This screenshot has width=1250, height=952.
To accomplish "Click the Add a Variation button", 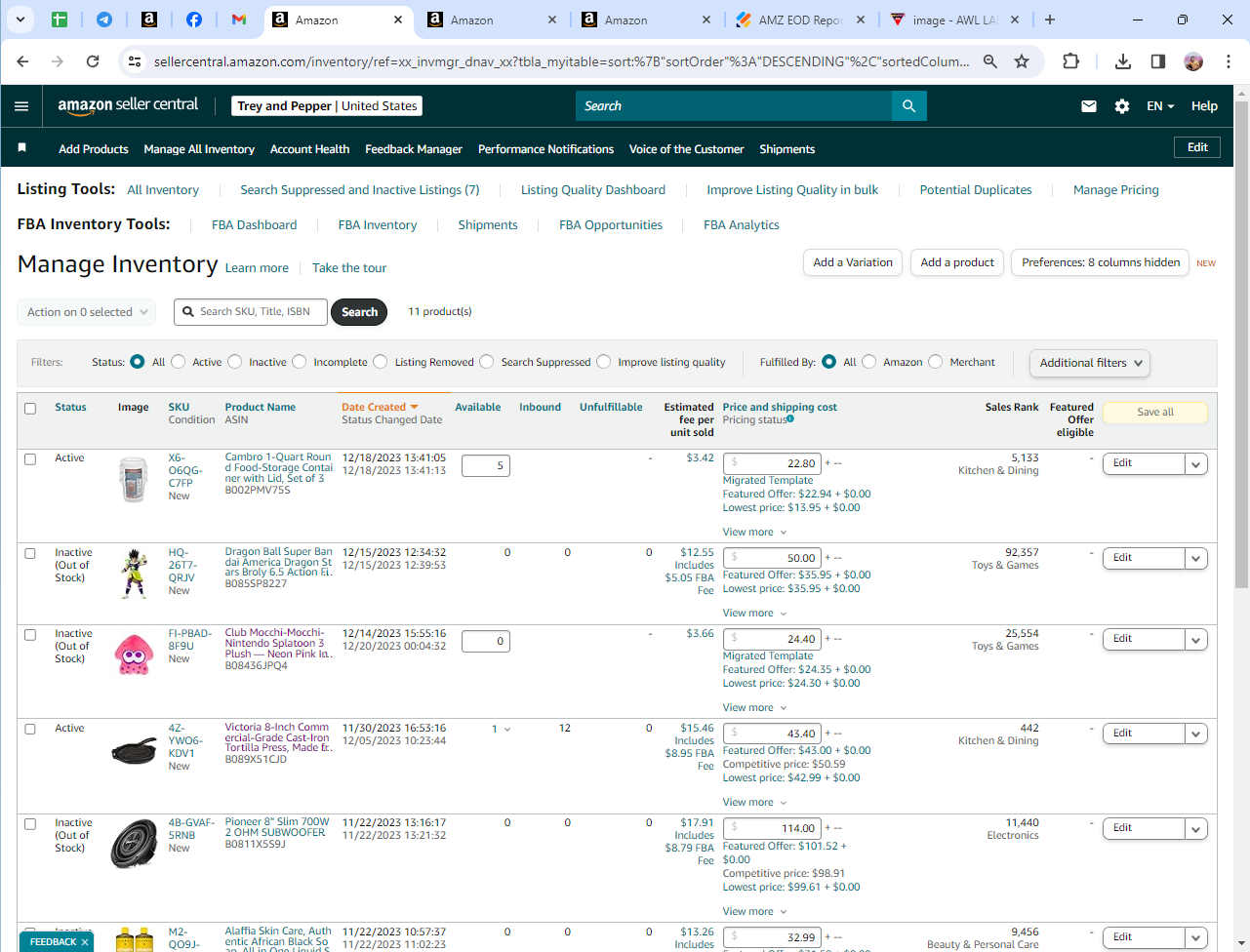I will pos(853,262).
